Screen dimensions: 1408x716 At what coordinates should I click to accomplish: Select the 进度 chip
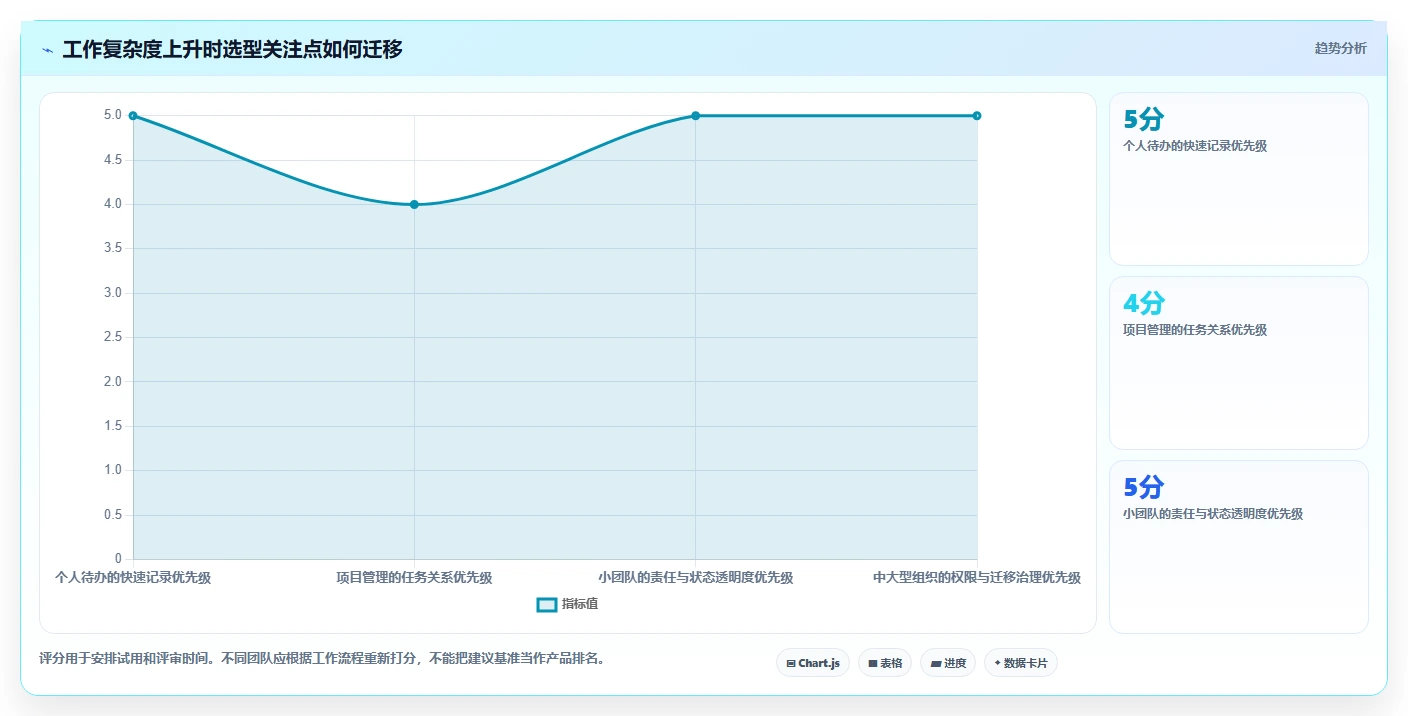point(948,663)
